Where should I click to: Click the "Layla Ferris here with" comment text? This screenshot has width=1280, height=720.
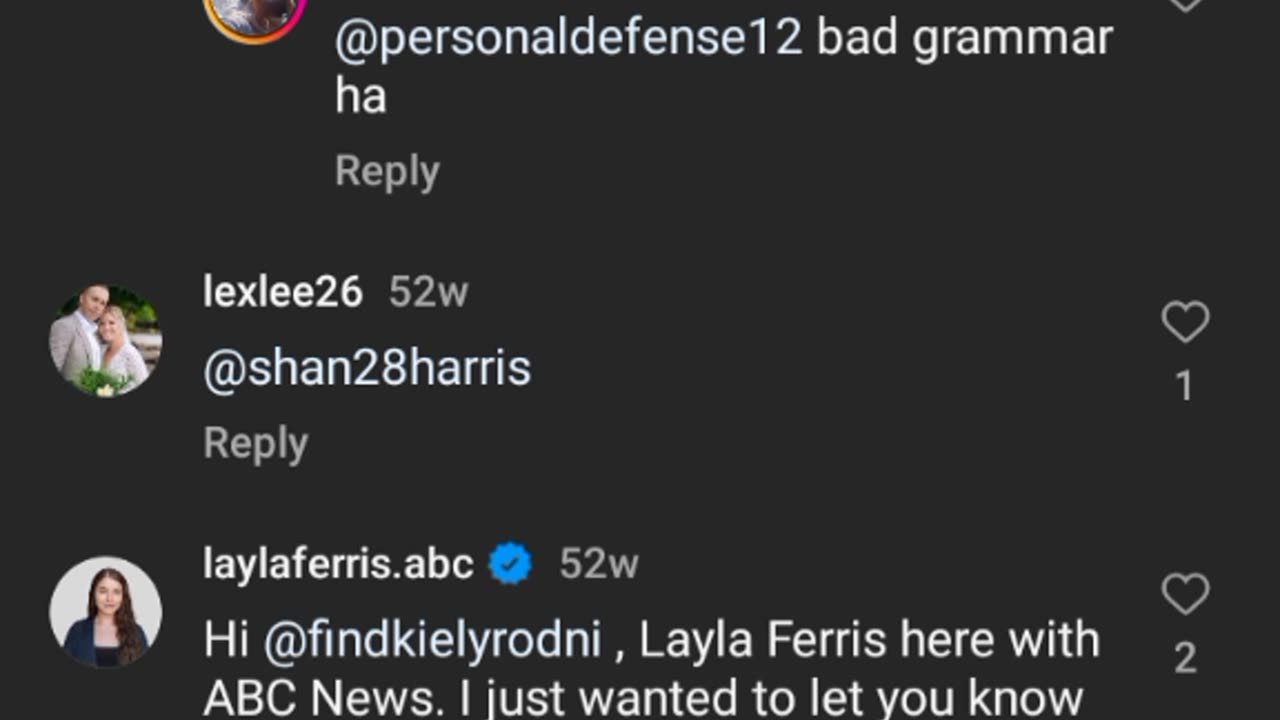[870, 640]
